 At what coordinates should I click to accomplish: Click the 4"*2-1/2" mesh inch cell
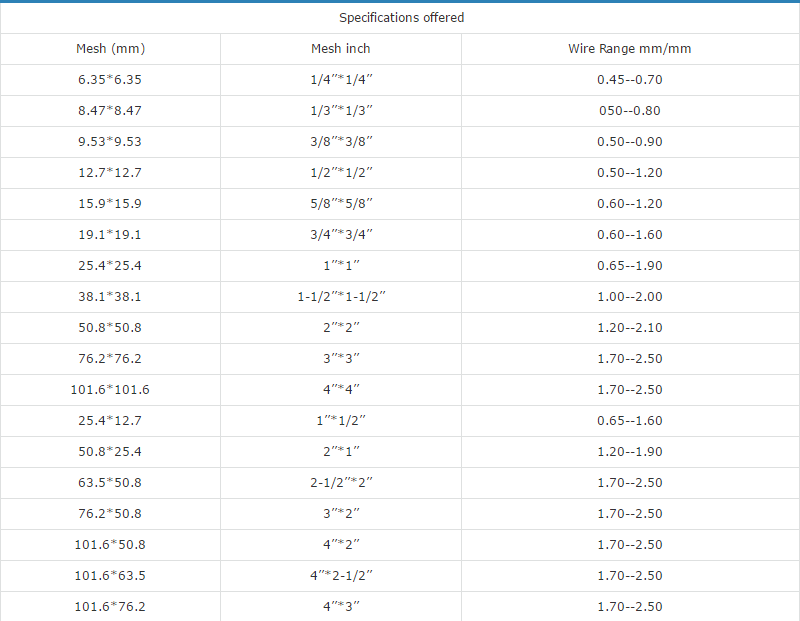339,575
